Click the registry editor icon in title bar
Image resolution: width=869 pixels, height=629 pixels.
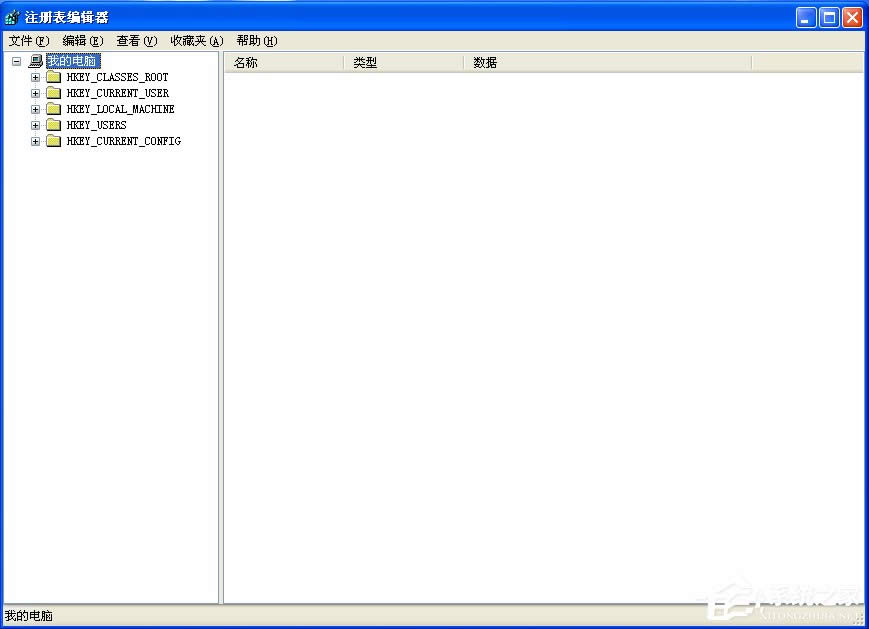click(11, 16)
